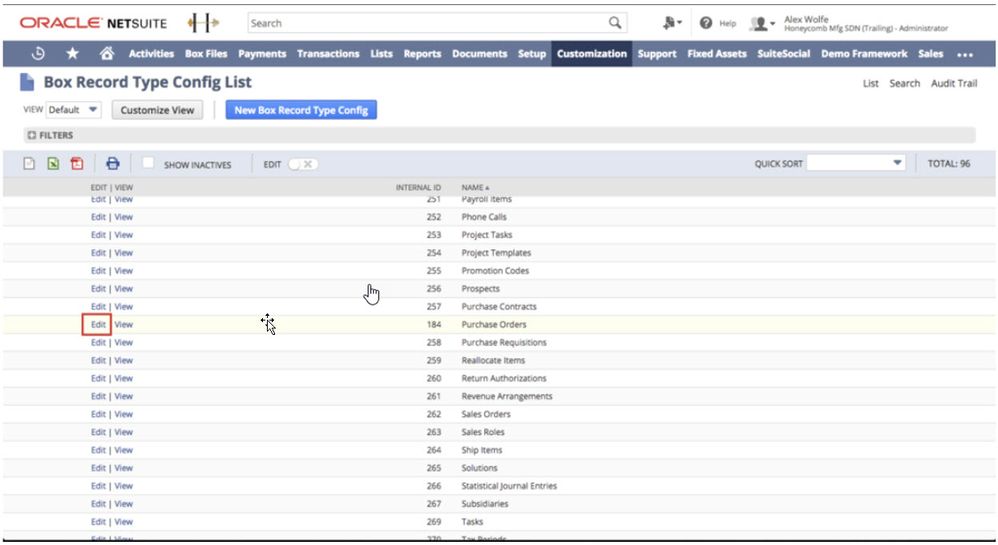The height and width of the screenshot is (545, 998).
Task: Click Edit for Sales Orders row
Action: [x=98, y=414]
